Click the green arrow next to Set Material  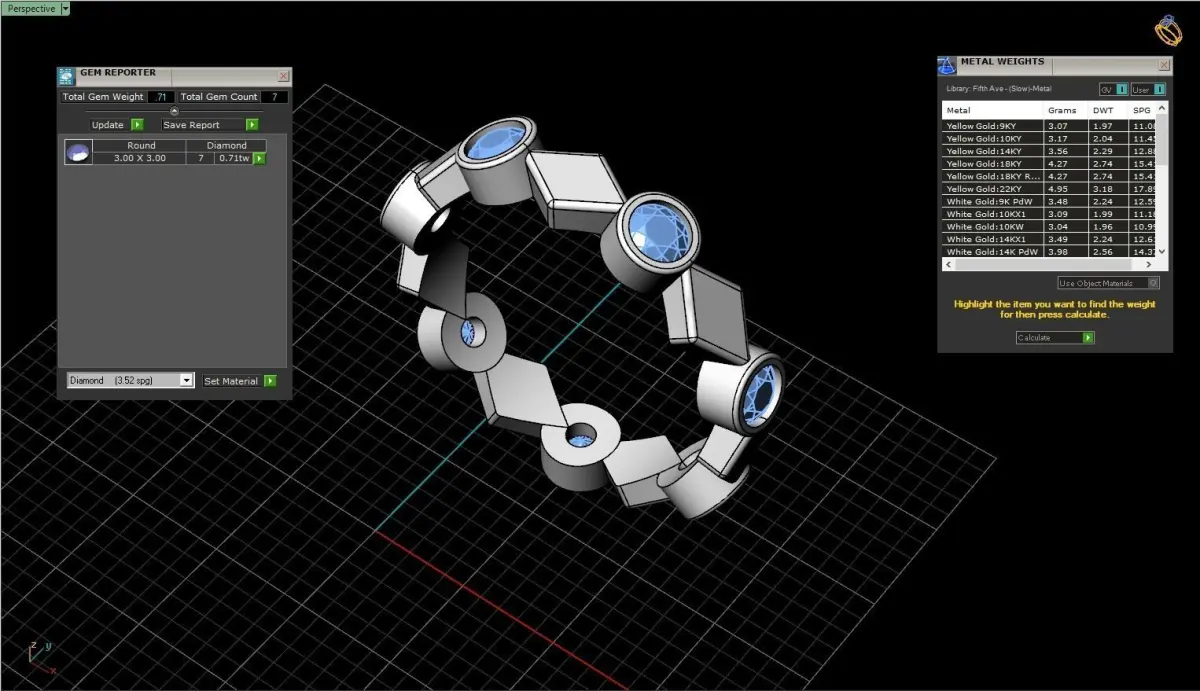tap(270, 381)
